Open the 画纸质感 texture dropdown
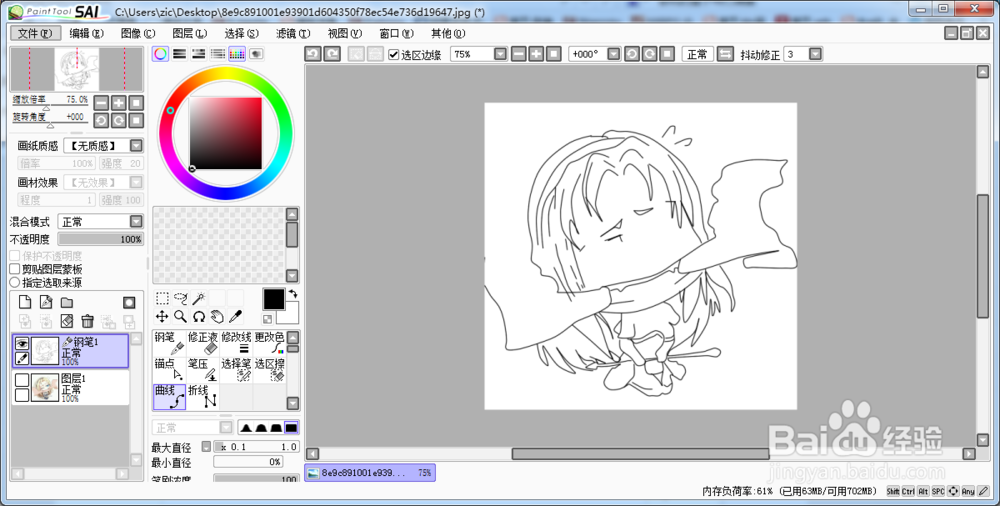This screenshot has width=1000, height=506. (x=136, y=145)
